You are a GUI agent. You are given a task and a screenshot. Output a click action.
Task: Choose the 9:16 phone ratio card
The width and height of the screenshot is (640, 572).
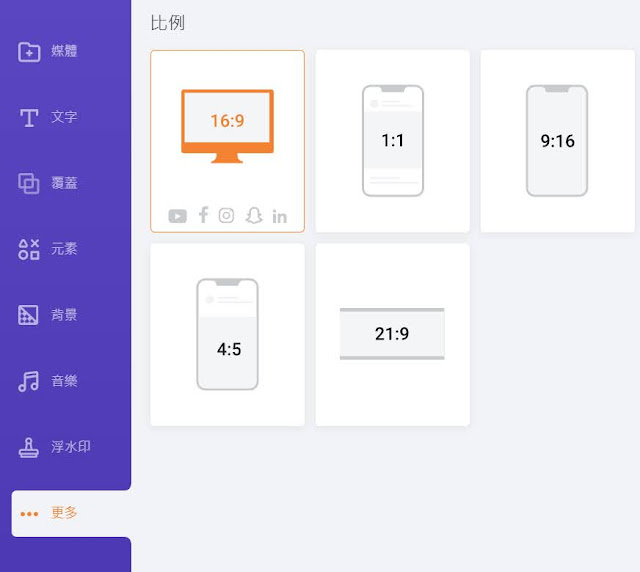point(558,141)
